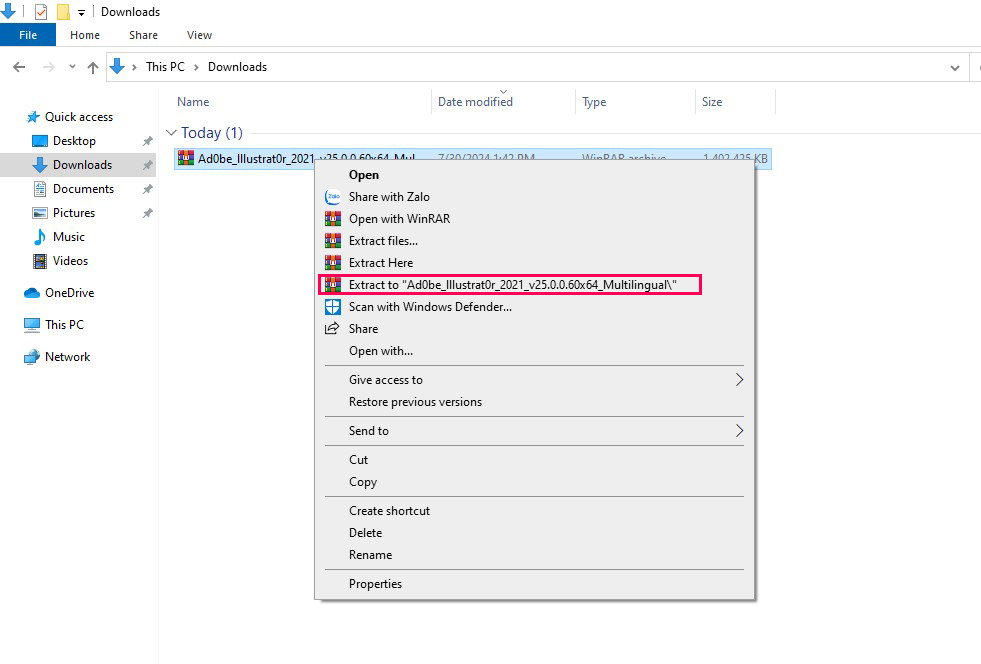Click the Music note icon in sidebar
This screenshot has width=981, height=664.
click(x=40, y=237)
